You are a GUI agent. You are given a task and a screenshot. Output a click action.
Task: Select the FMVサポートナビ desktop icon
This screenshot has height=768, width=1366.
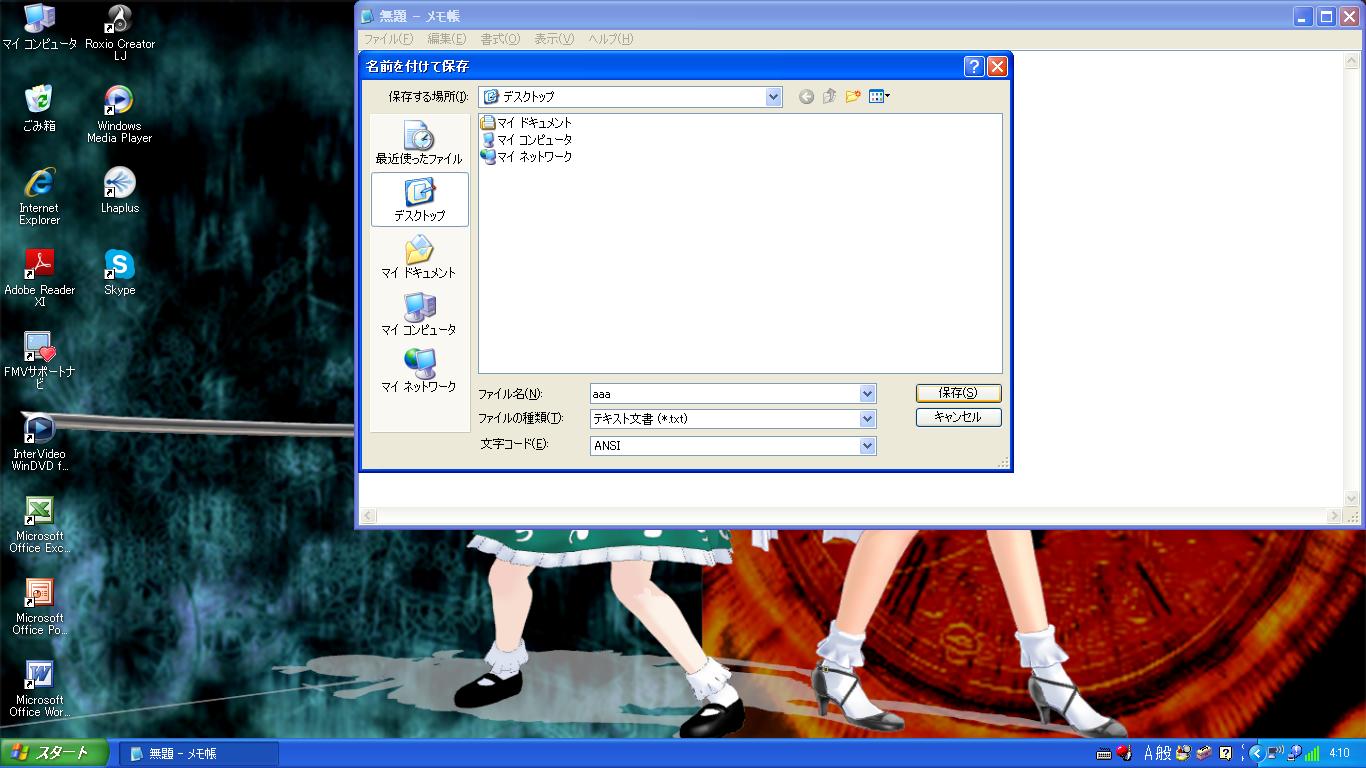(39, 360)
